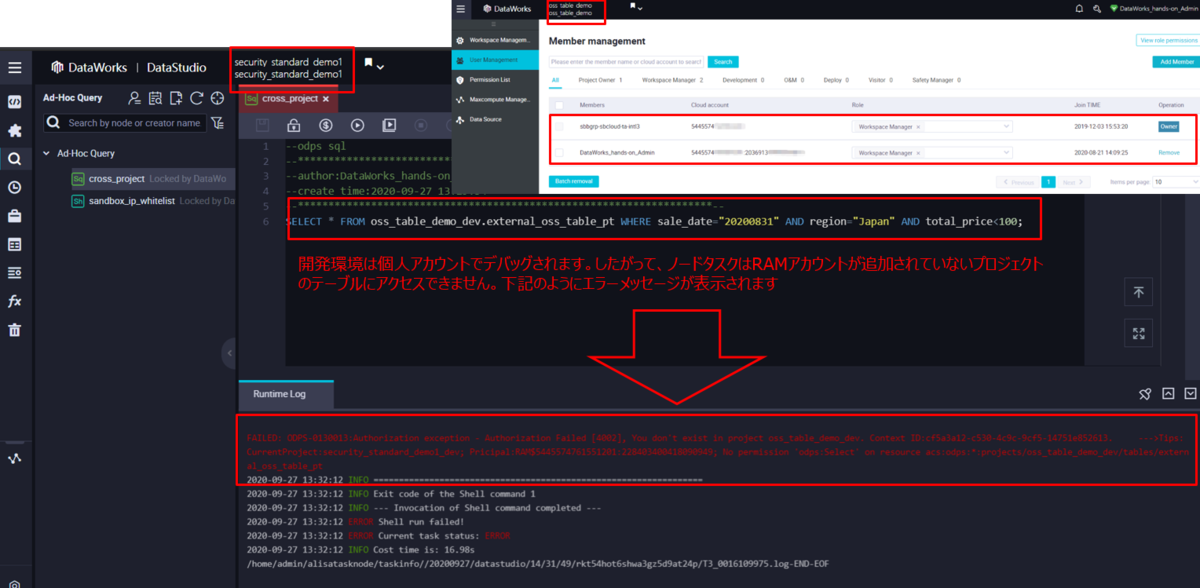Click the Batch removal button

point(574,182)
